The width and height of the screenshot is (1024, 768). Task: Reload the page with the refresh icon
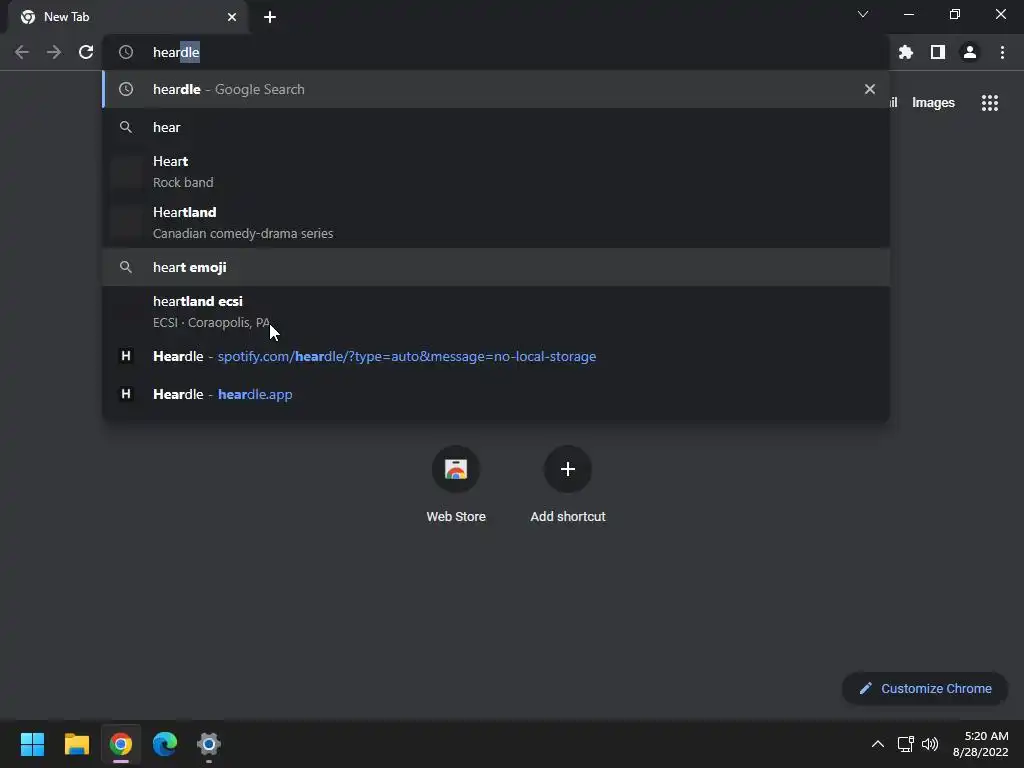[x=86, y=52]
